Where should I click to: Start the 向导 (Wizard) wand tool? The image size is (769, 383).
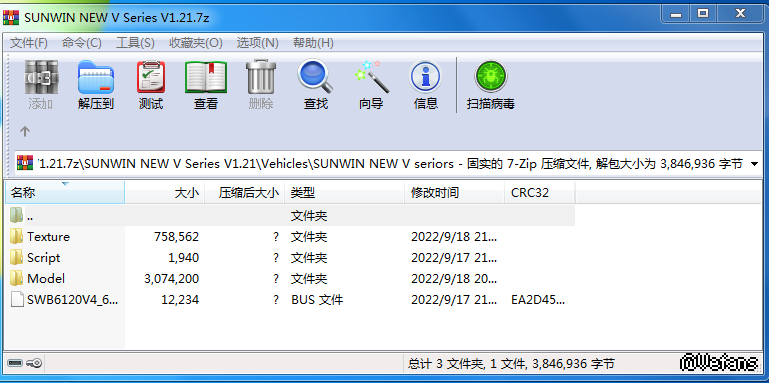coord(371,85)
